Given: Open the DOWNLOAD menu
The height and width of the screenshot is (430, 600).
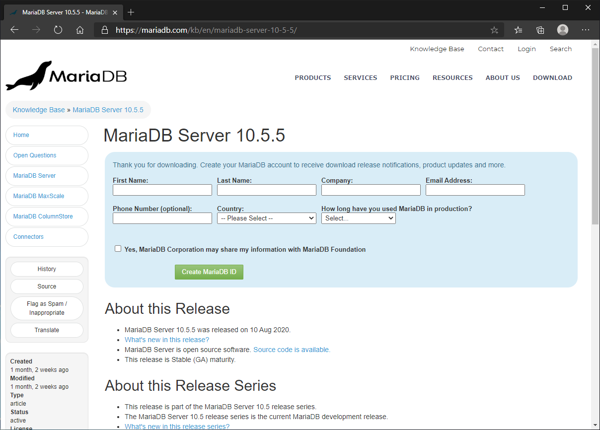Looking at the screenshot, I should [553, 78].
